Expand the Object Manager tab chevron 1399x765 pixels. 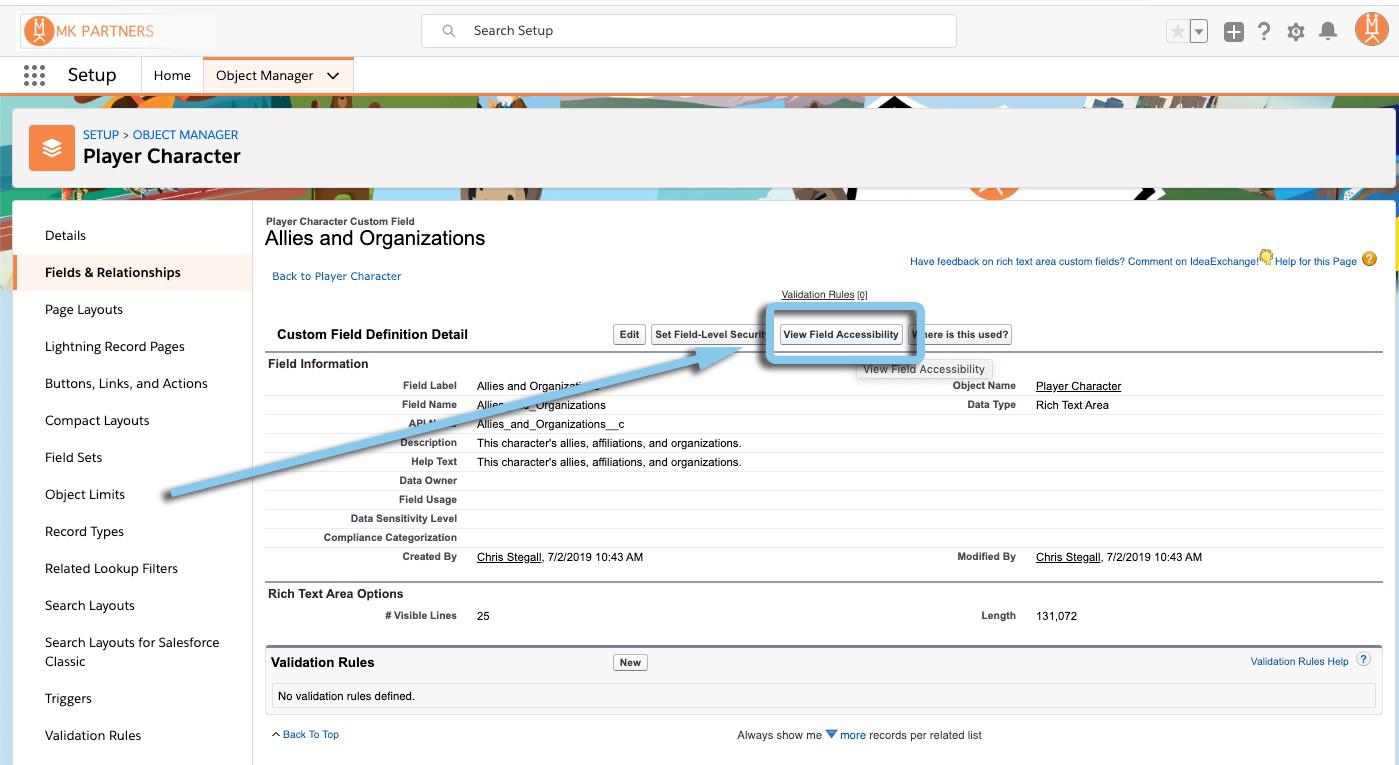333,75
